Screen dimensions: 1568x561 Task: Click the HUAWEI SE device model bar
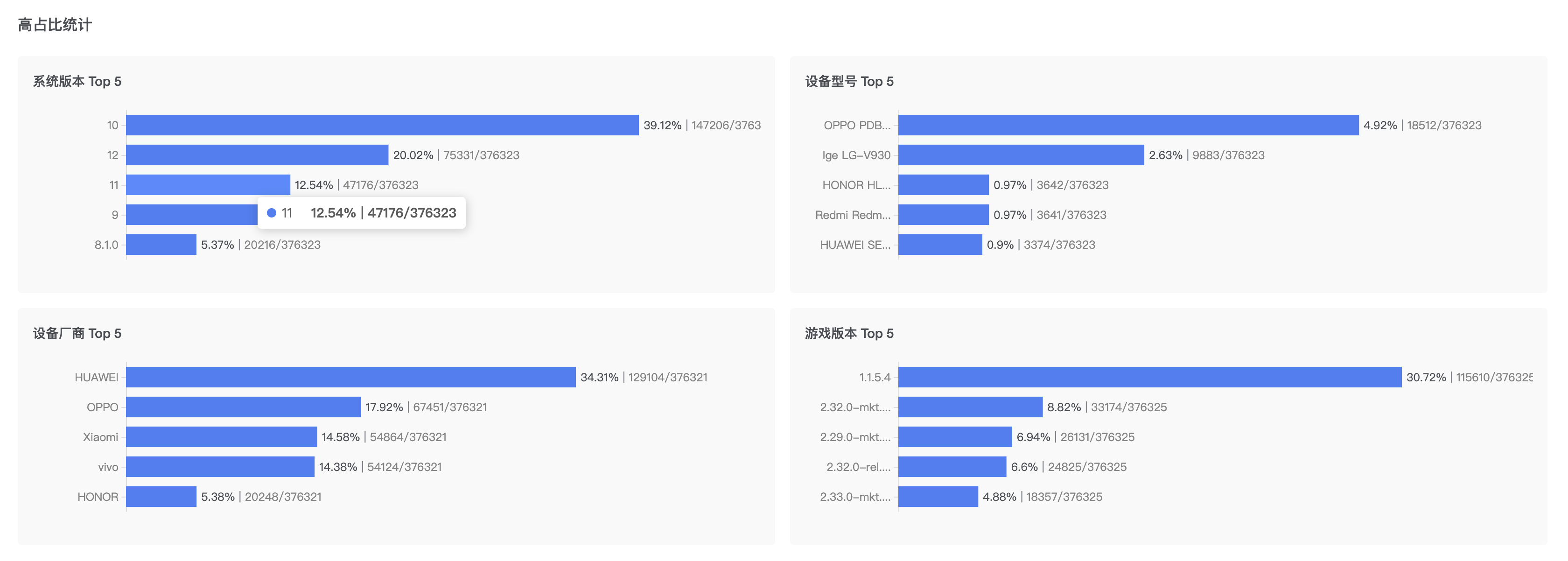pos(940,245)
